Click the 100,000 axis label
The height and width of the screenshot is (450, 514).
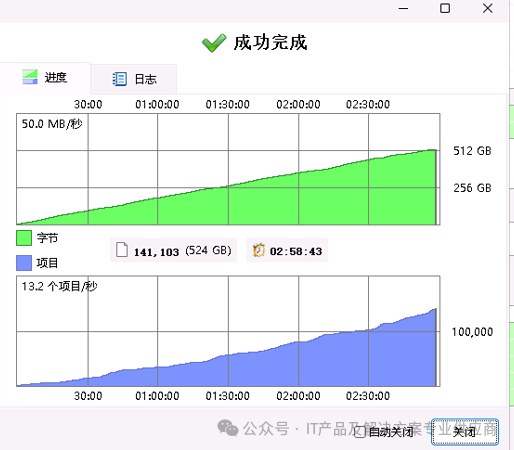point(472,332)
